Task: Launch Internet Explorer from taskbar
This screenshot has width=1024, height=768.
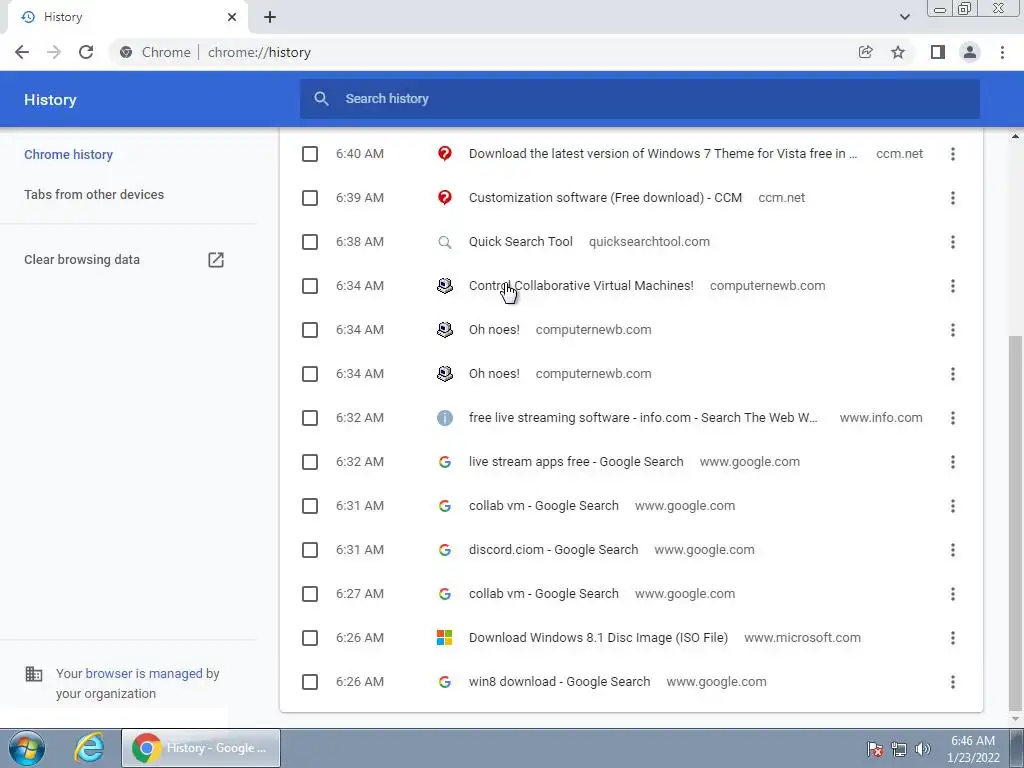Action: (89, 748)
